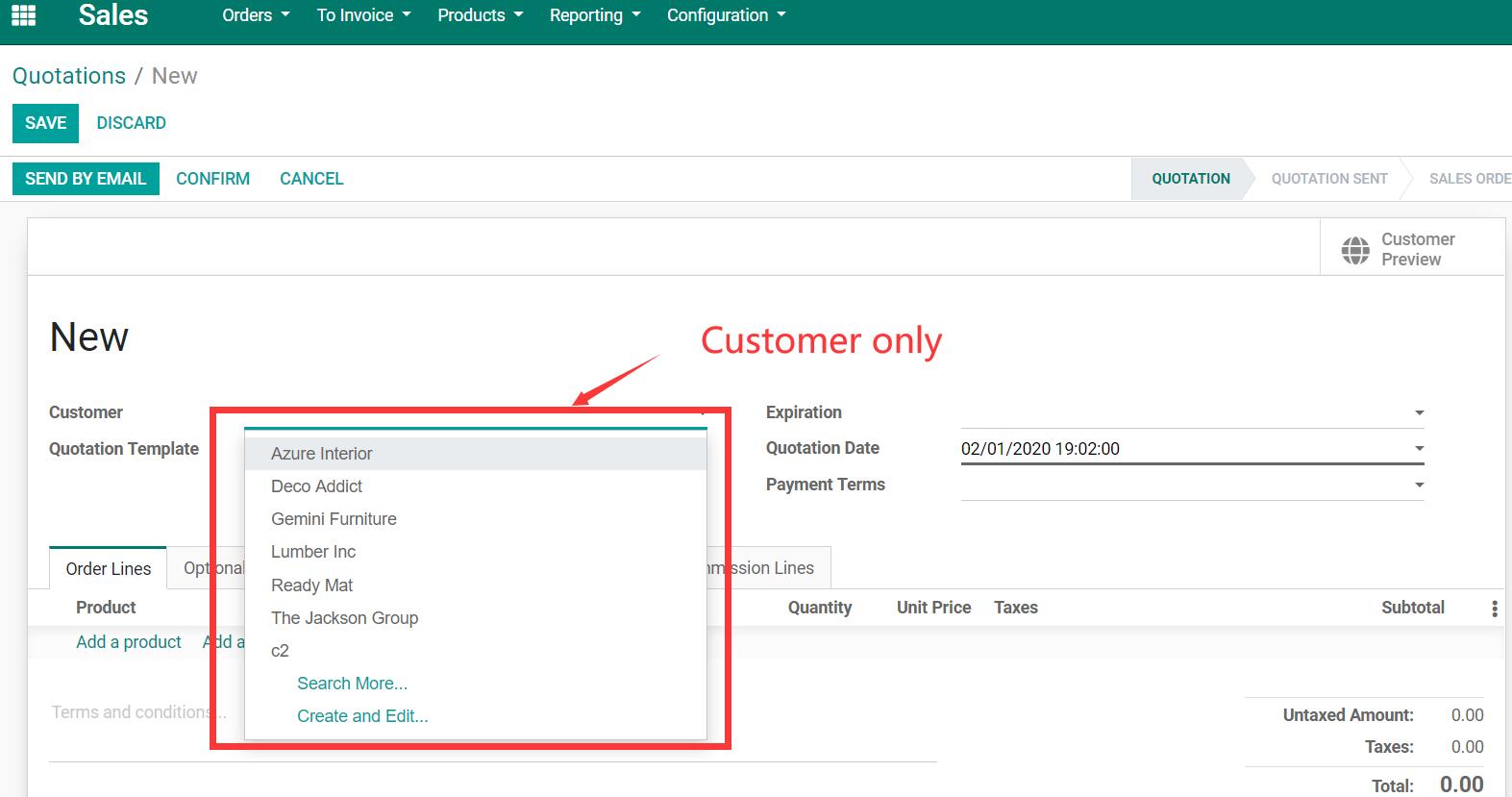This screenshot has height=797, width=1512.
Task: Open the Configuration menu
Action: 726,15
